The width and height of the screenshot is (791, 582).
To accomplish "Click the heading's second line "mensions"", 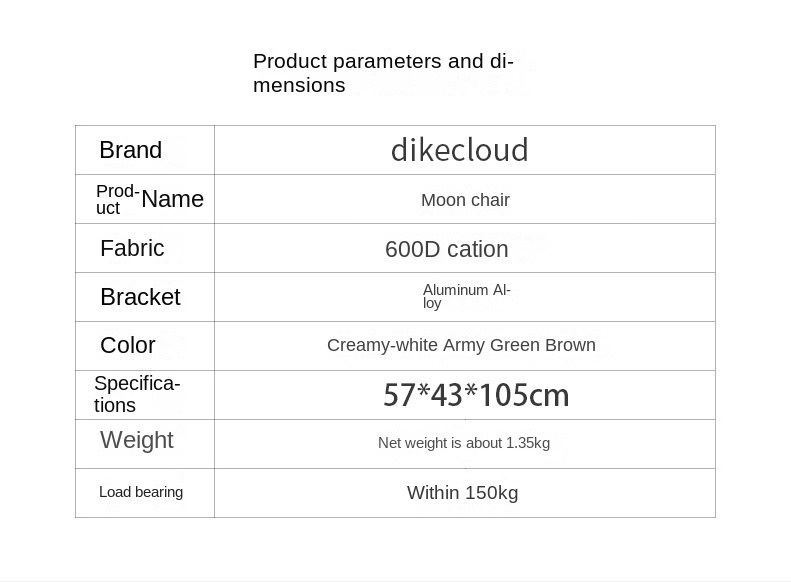I will pos(299,86).
